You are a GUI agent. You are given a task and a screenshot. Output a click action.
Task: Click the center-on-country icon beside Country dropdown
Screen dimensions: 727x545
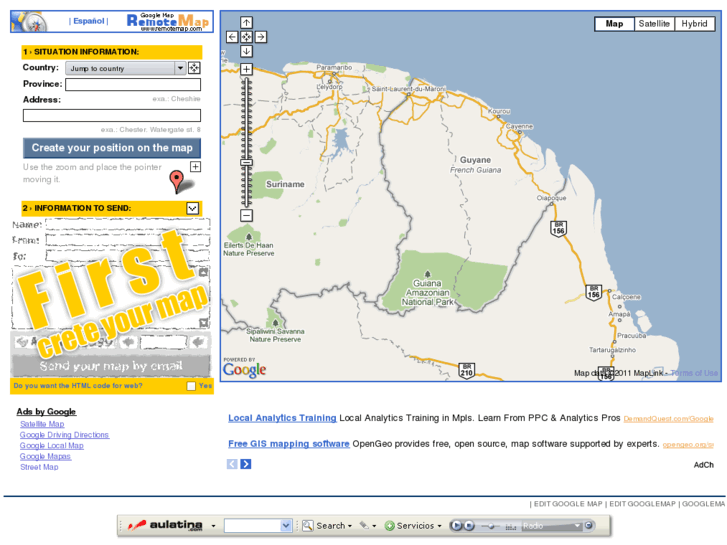[x=194, y=68]
